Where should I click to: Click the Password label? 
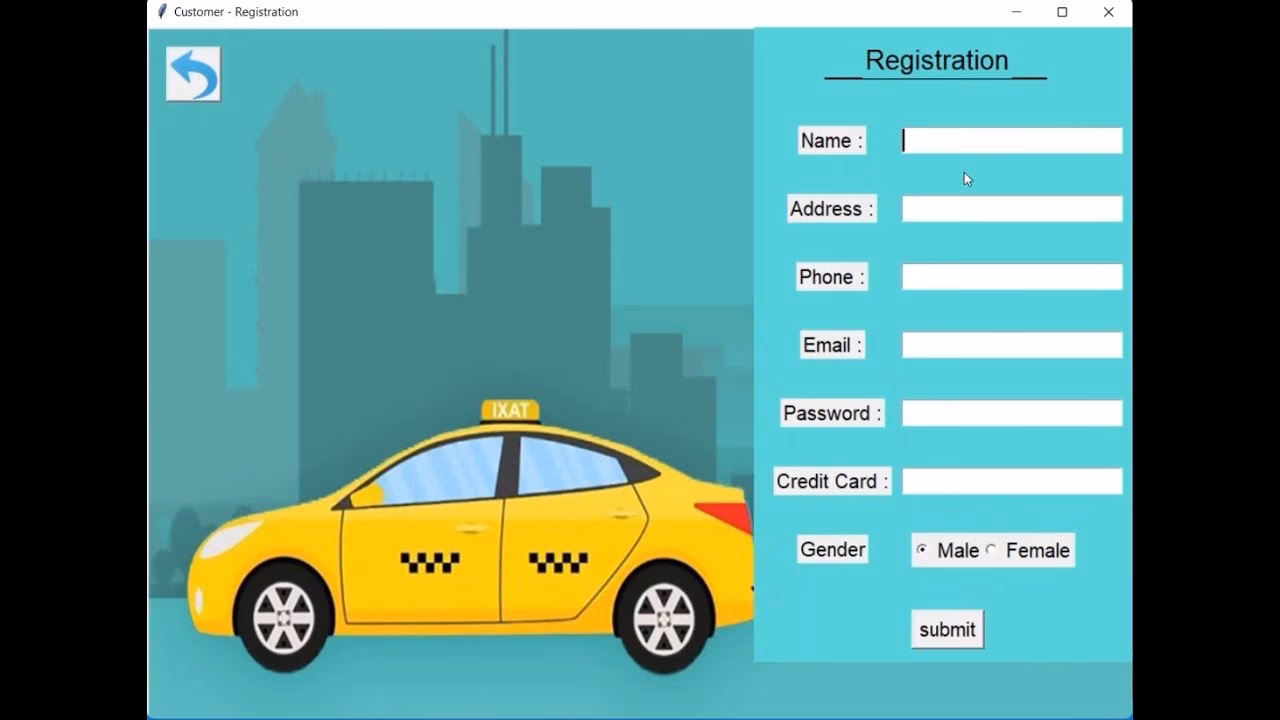point(831,412)
